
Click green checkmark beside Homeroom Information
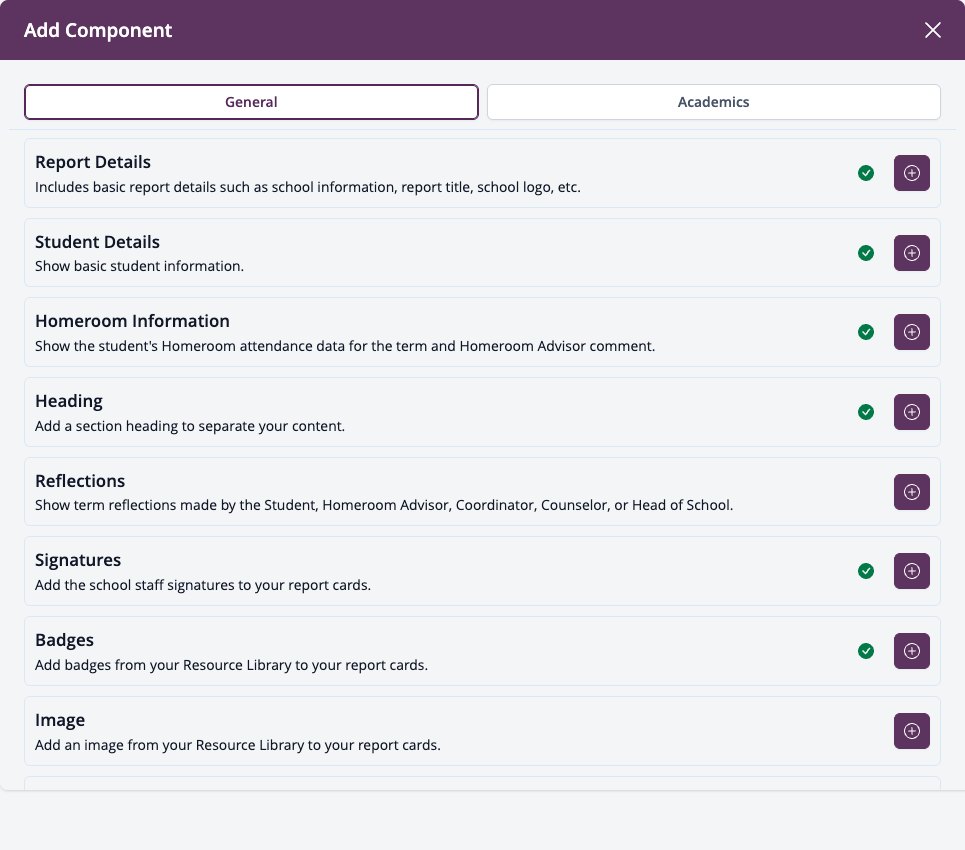[866, 332]
